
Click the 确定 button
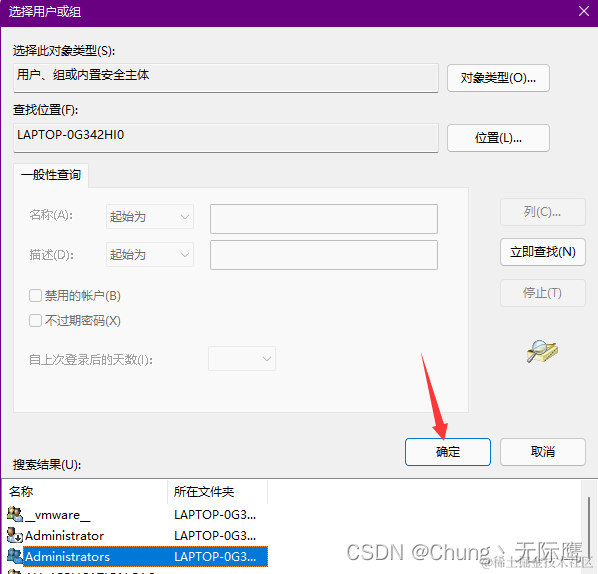[448, 452]
